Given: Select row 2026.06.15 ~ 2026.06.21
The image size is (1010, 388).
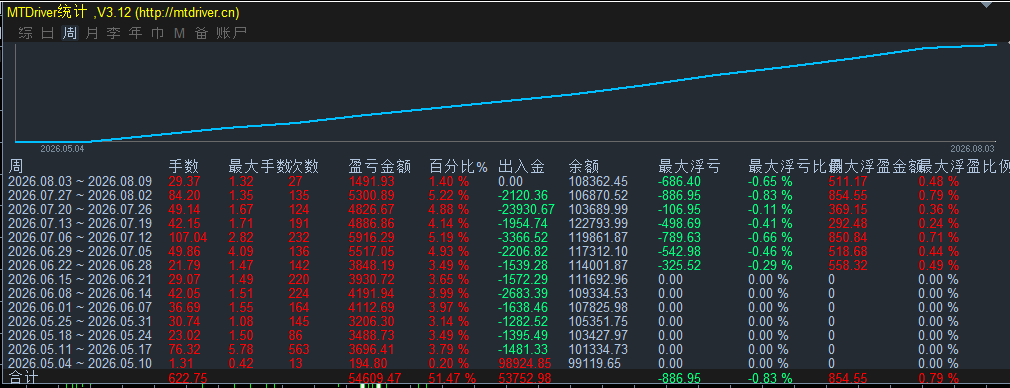Looking at the screenshot, I should 505,279.
